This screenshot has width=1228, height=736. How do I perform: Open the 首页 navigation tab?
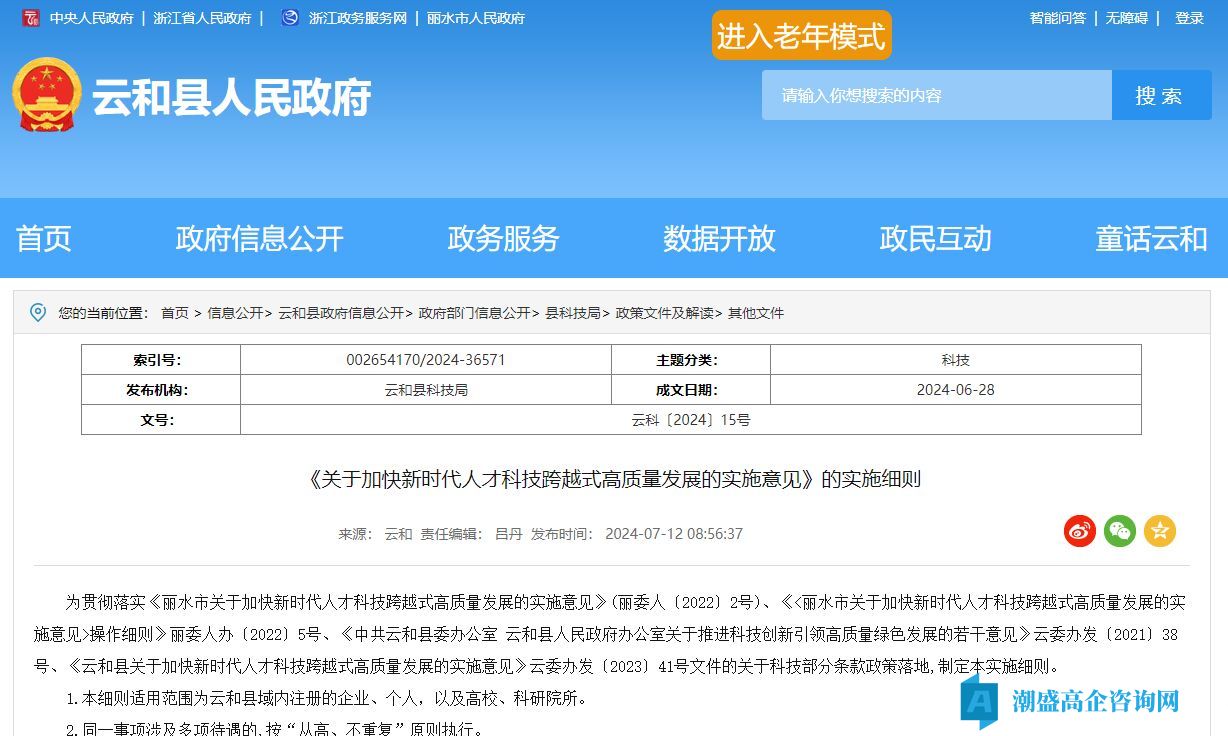tap(44, 239)
